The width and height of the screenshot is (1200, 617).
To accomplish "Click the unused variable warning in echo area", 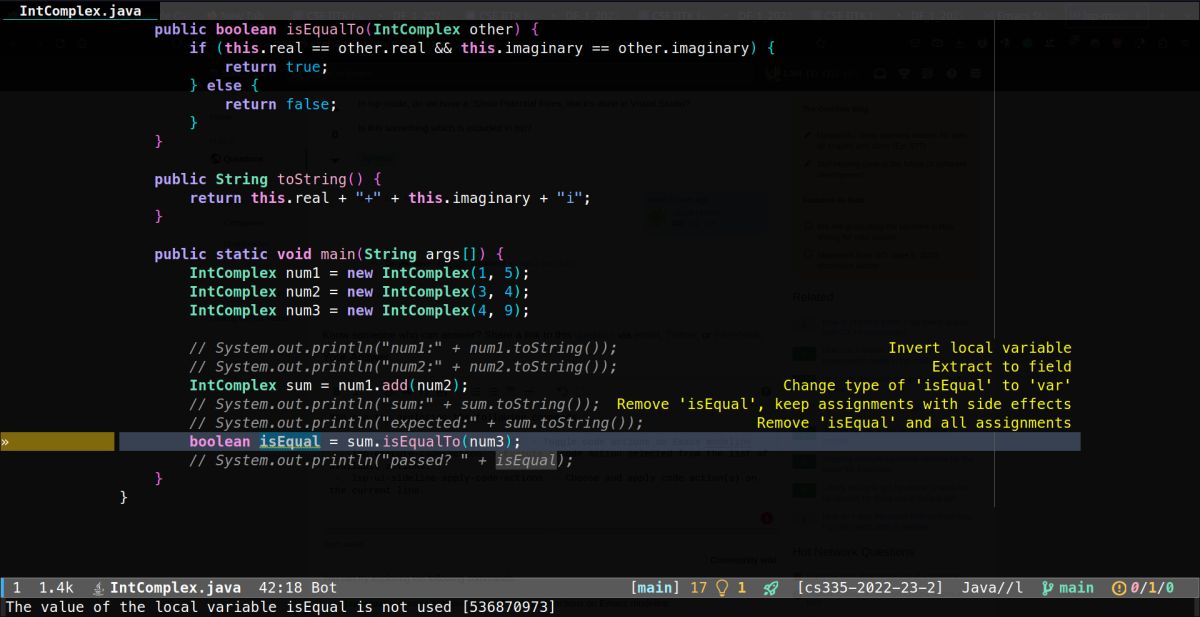I will [x=280, y=607].
